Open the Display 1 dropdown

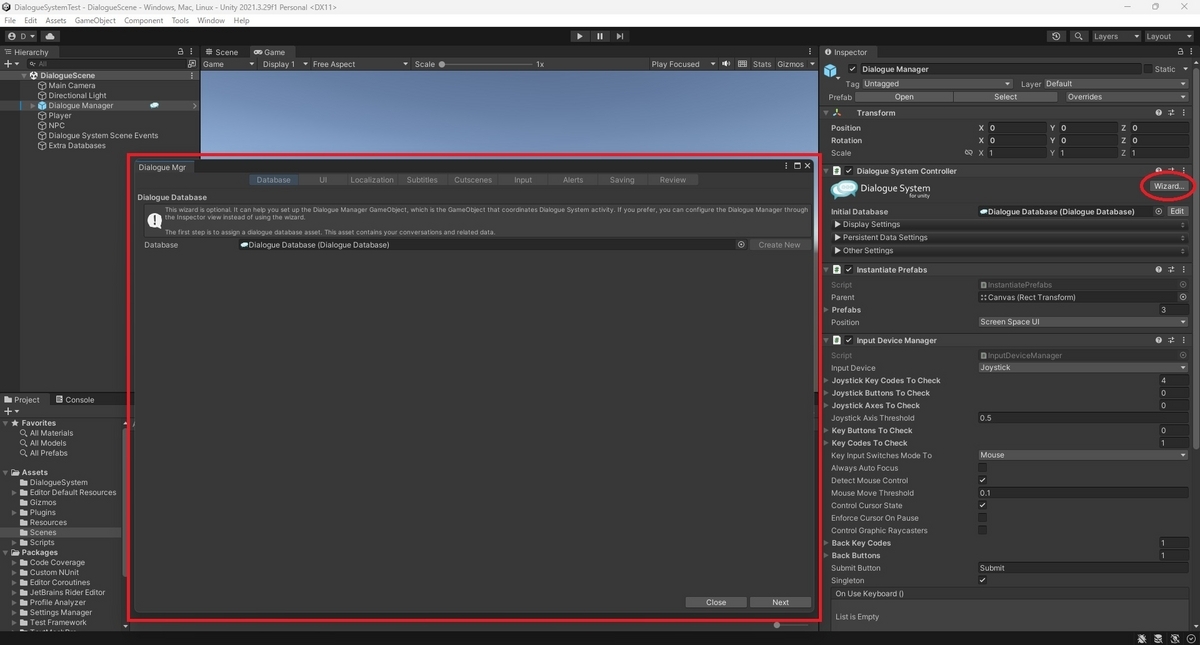click(x=283, y=64)
